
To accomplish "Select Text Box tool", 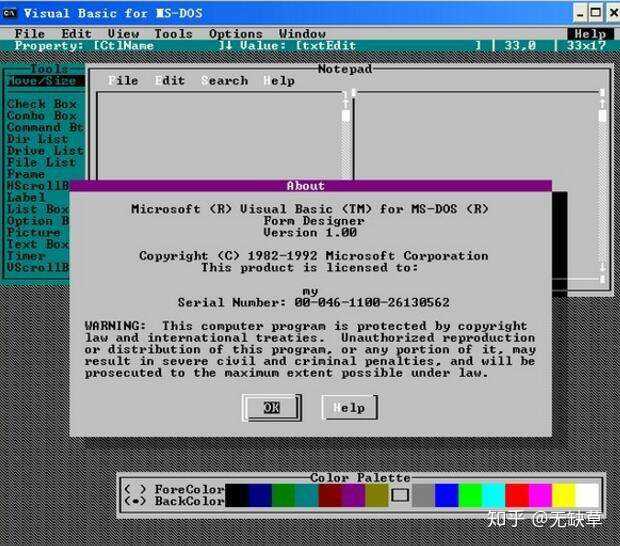I will pos(38,244).
